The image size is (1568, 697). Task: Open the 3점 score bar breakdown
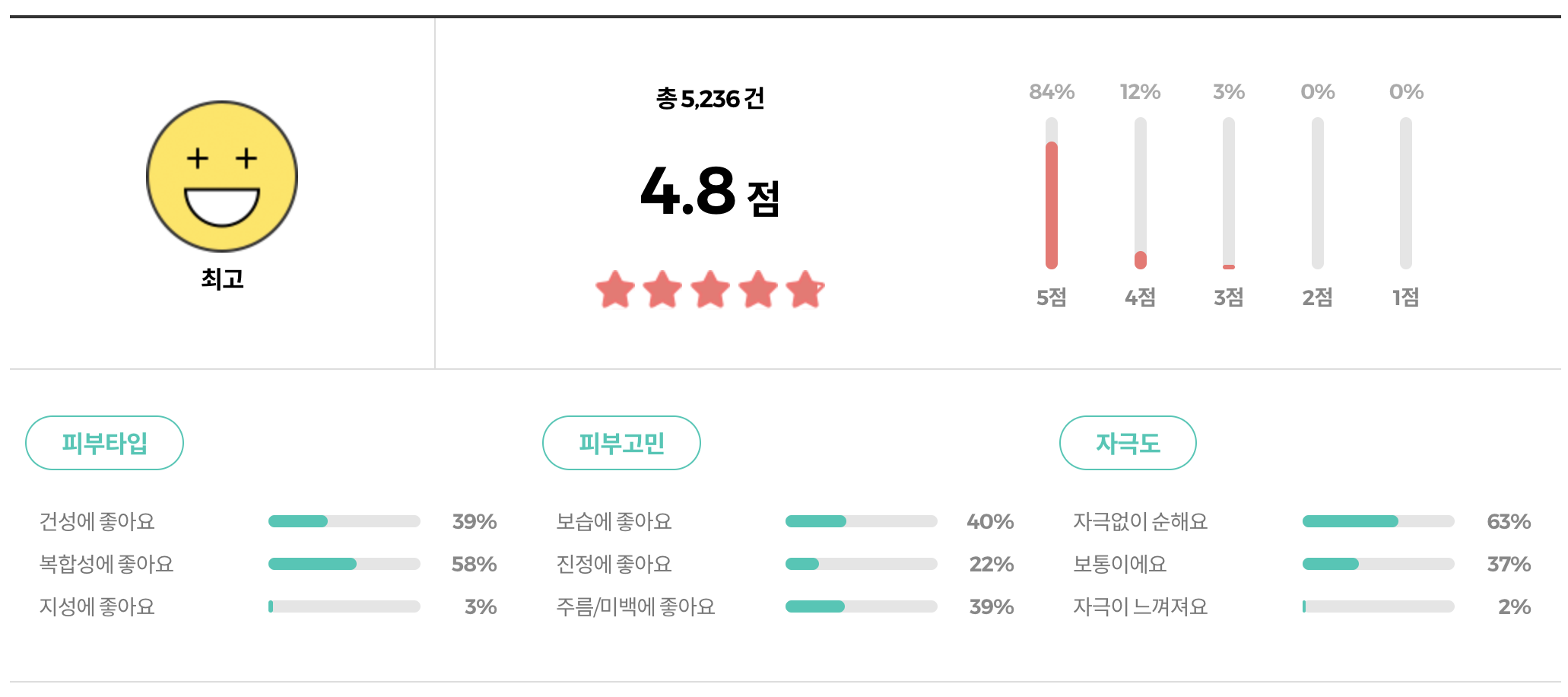(1229, 194)
